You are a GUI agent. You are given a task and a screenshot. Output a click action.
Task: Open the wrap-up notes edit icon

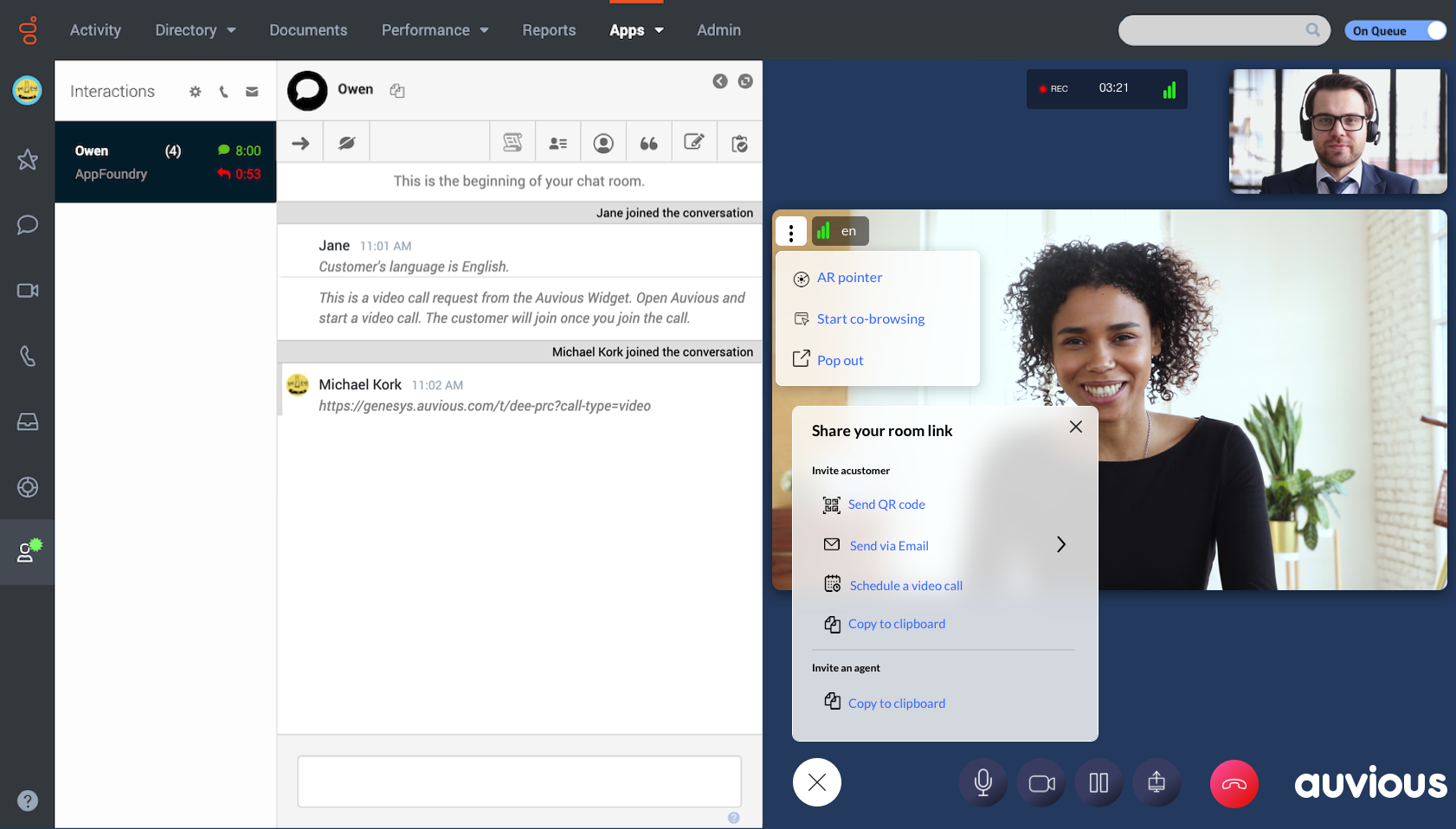pos(694,143)
